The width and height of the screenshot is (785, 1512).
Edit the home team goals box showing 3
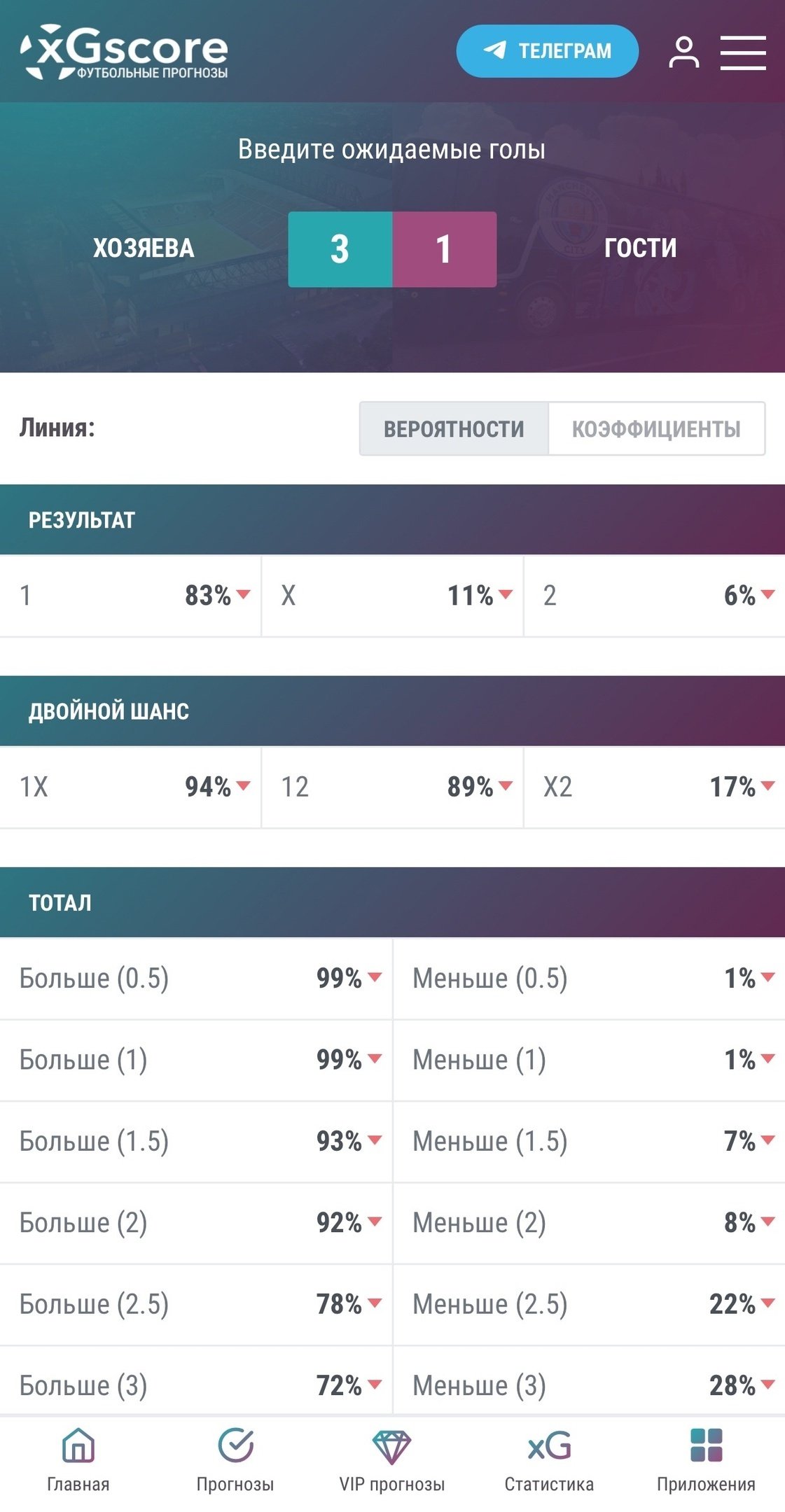click(340, 249)
